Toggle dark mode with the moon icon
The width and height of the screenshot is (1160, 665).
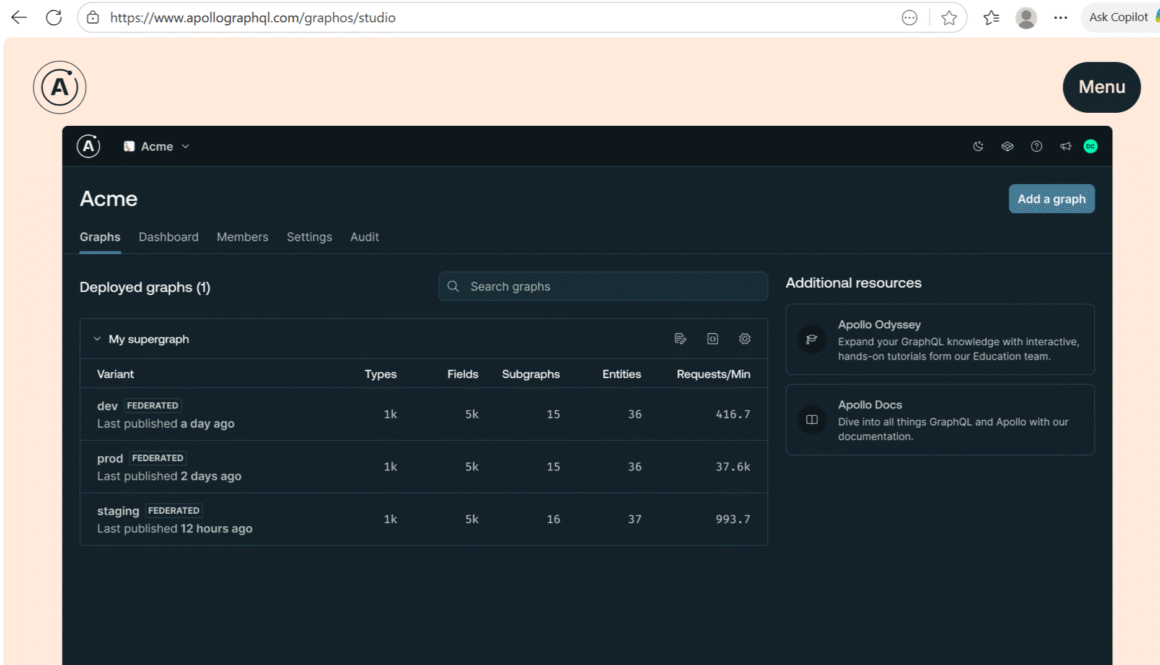(978, 147)
